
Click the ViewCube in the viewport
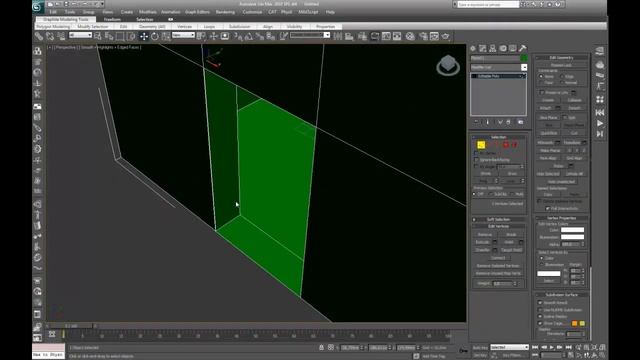pyautogui.click(x=448, y=65)
